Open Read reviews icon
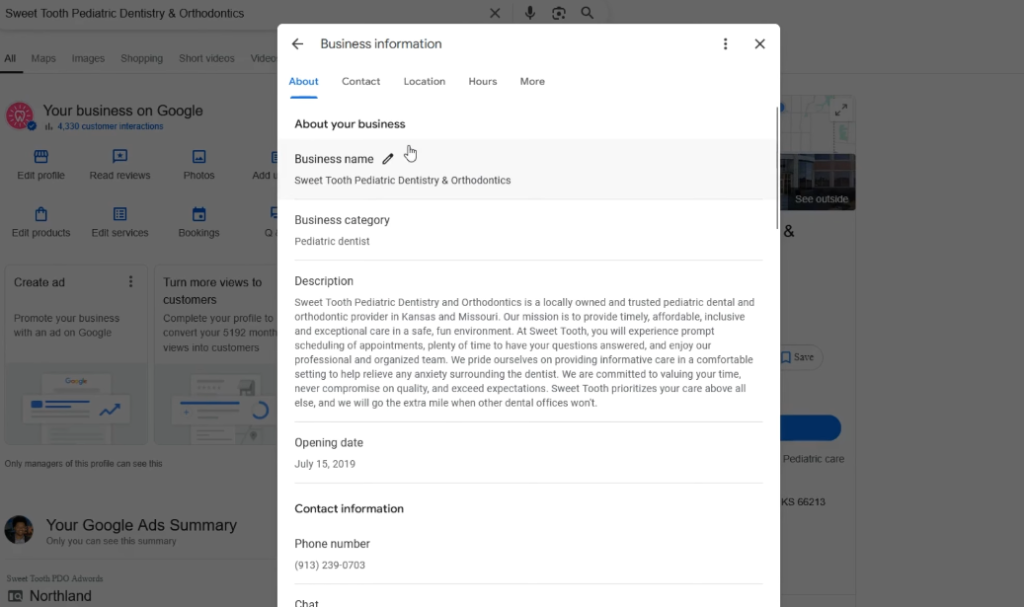Image resolution: width=1024 pixels, height=607 pixels. tap(120, 157)
